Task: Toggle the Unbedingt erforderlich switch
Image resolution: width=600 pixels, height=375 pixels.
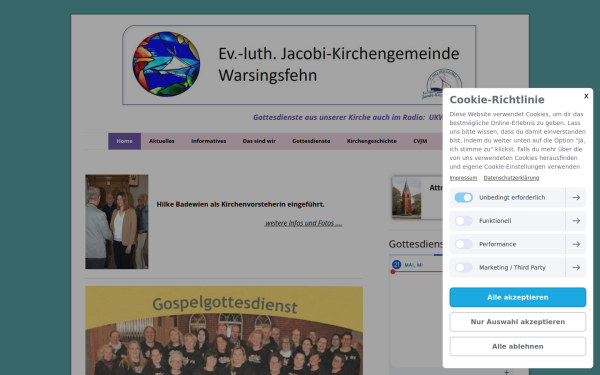Action: 463,197
